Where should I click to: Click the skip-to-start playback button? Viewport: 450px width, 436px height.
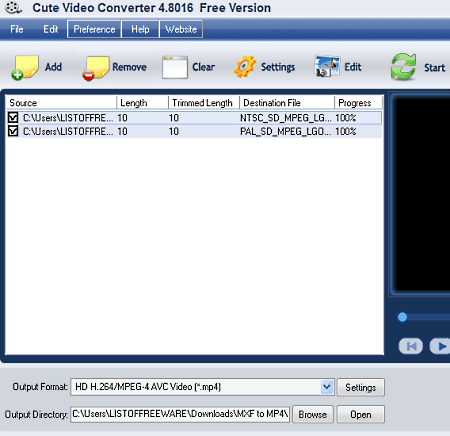[x=411, y=346]
